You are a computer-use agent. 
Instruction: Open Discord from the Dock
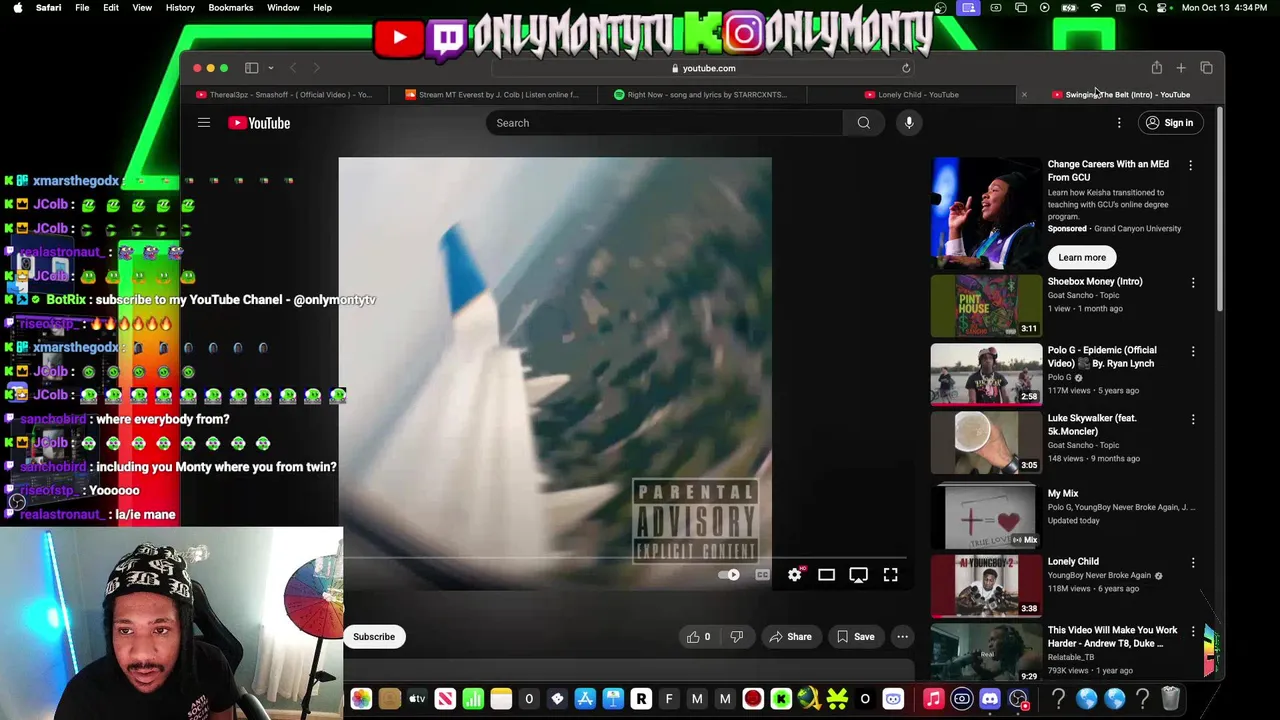click(990, 699)
